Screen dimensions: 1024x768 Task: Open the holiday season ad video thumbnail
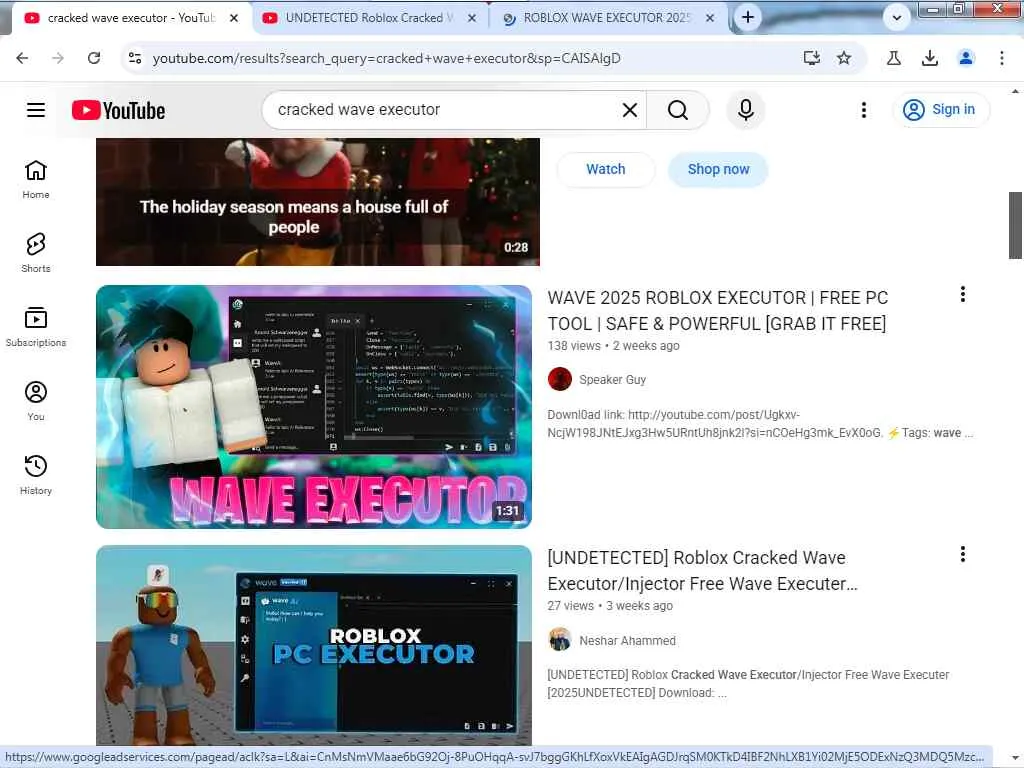tap(317, 202)
